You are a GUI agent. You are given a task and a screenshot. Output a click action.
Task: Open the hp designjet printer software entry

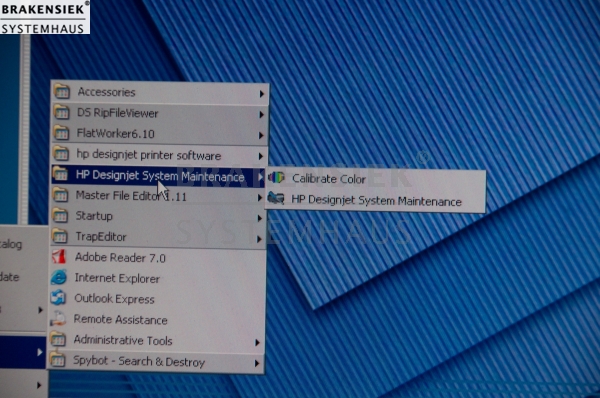click(x=160, y=155)
